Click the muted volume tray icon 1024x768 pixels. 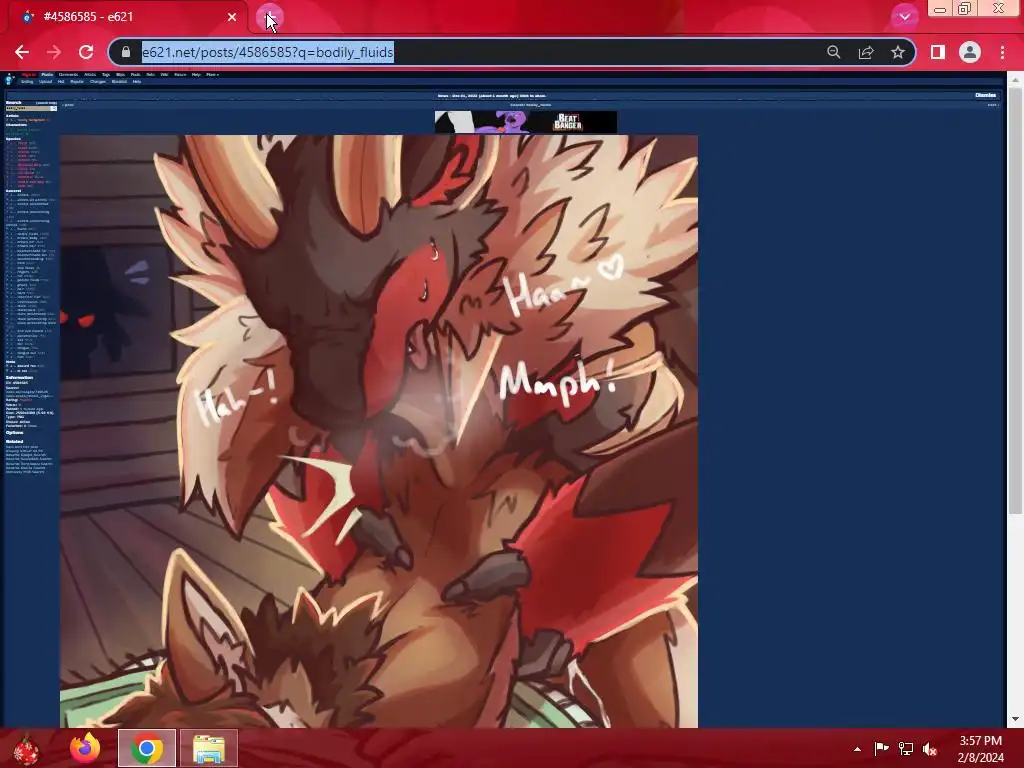click(x=930, y=749)
